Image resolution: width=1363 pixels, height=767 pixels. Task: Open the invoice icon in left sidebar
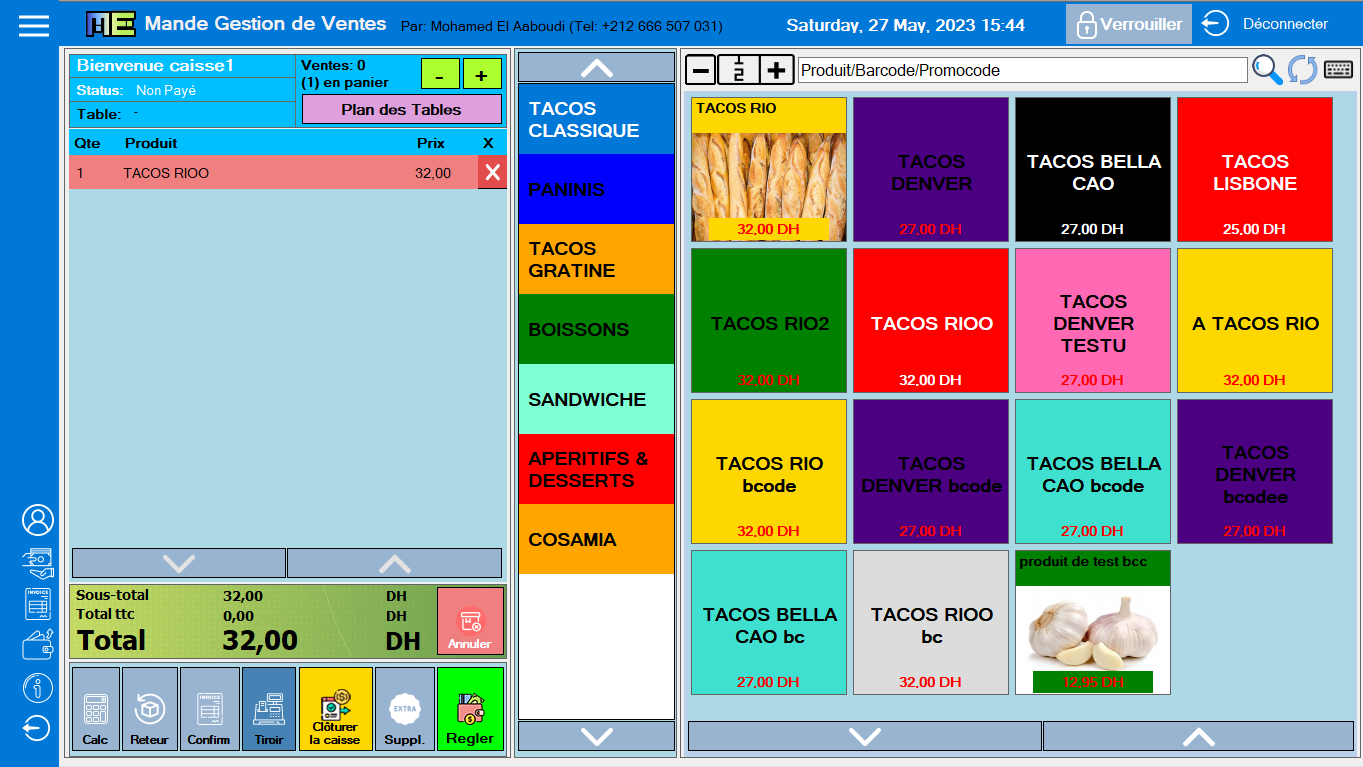pyautogui.click(x=38, y=604)
